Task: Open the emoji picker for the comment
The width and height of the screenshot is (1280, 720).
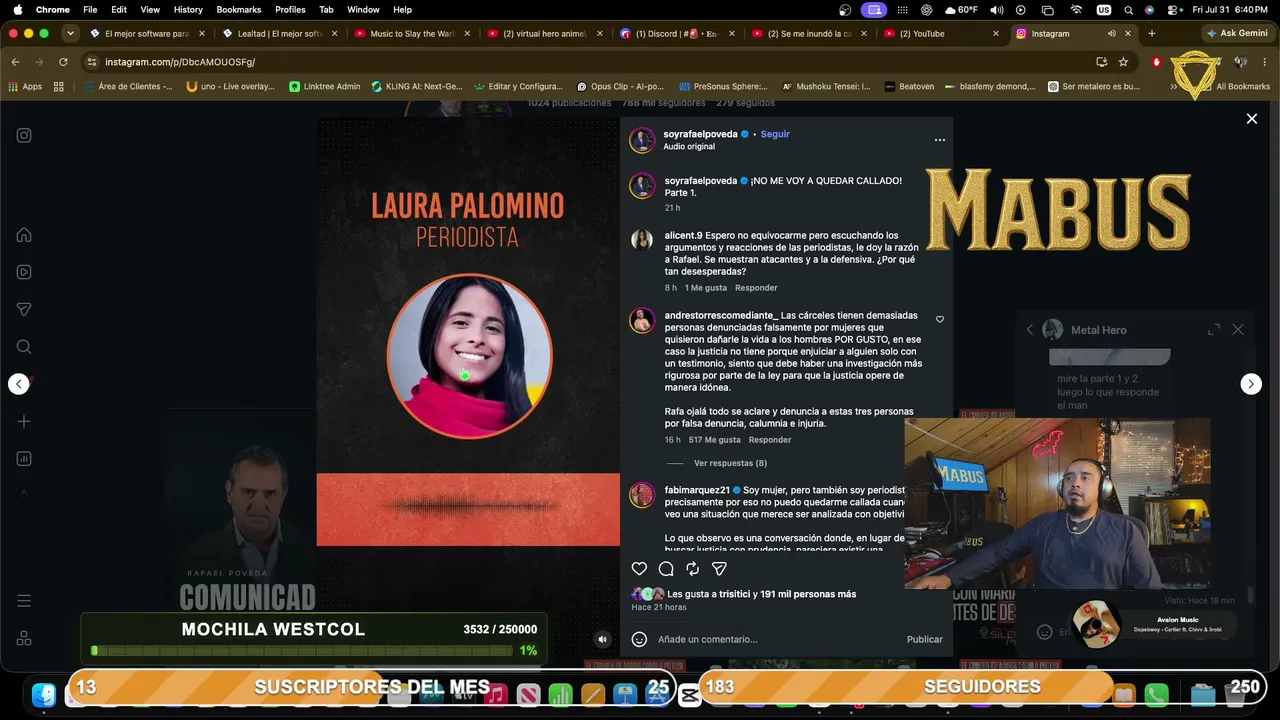Action: [x=640, y=639]
